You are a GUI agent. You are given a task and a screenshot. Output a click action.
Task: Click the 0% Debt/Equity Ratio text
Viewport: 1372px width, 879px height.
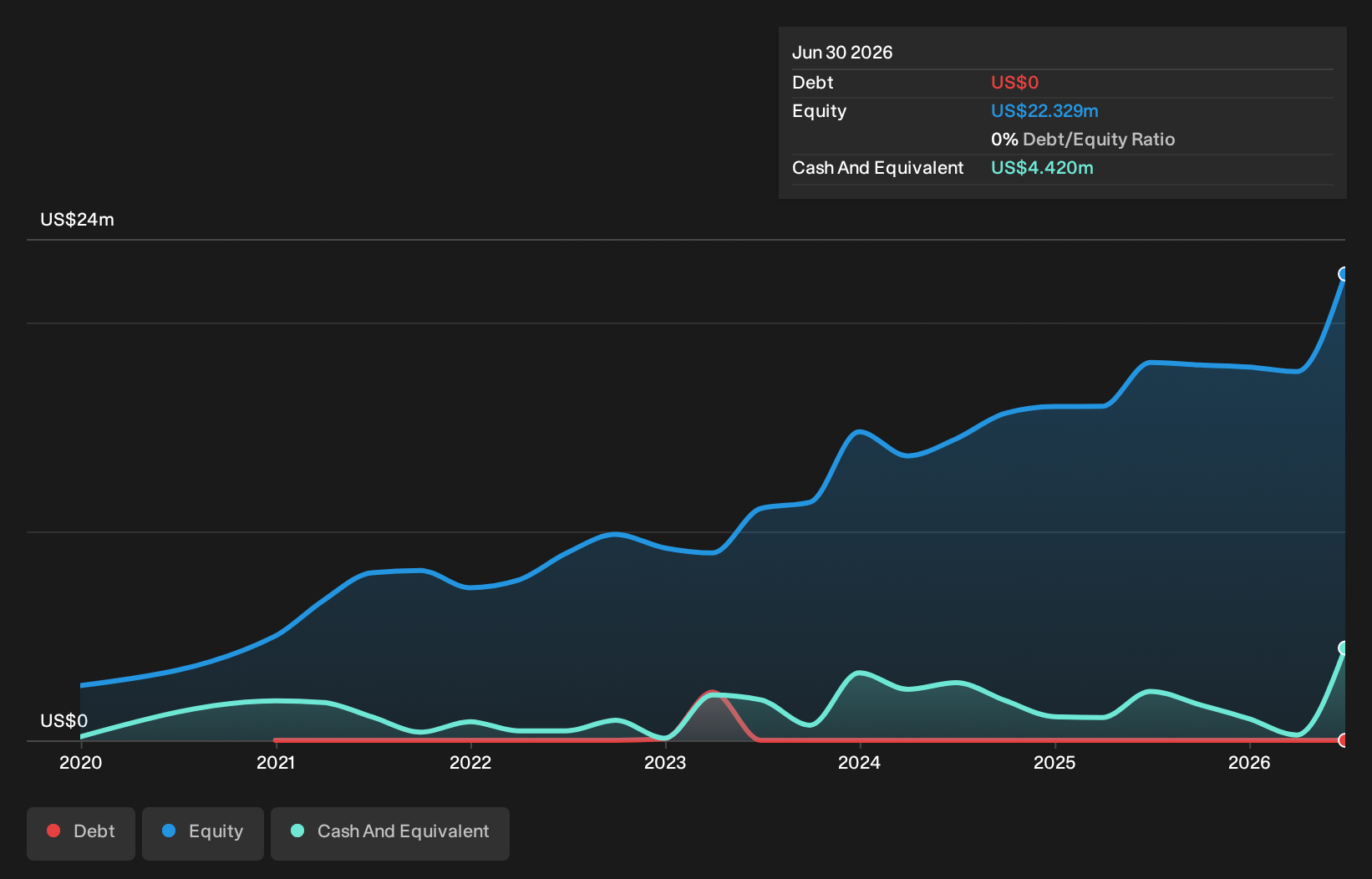(x=1083, y=140)
